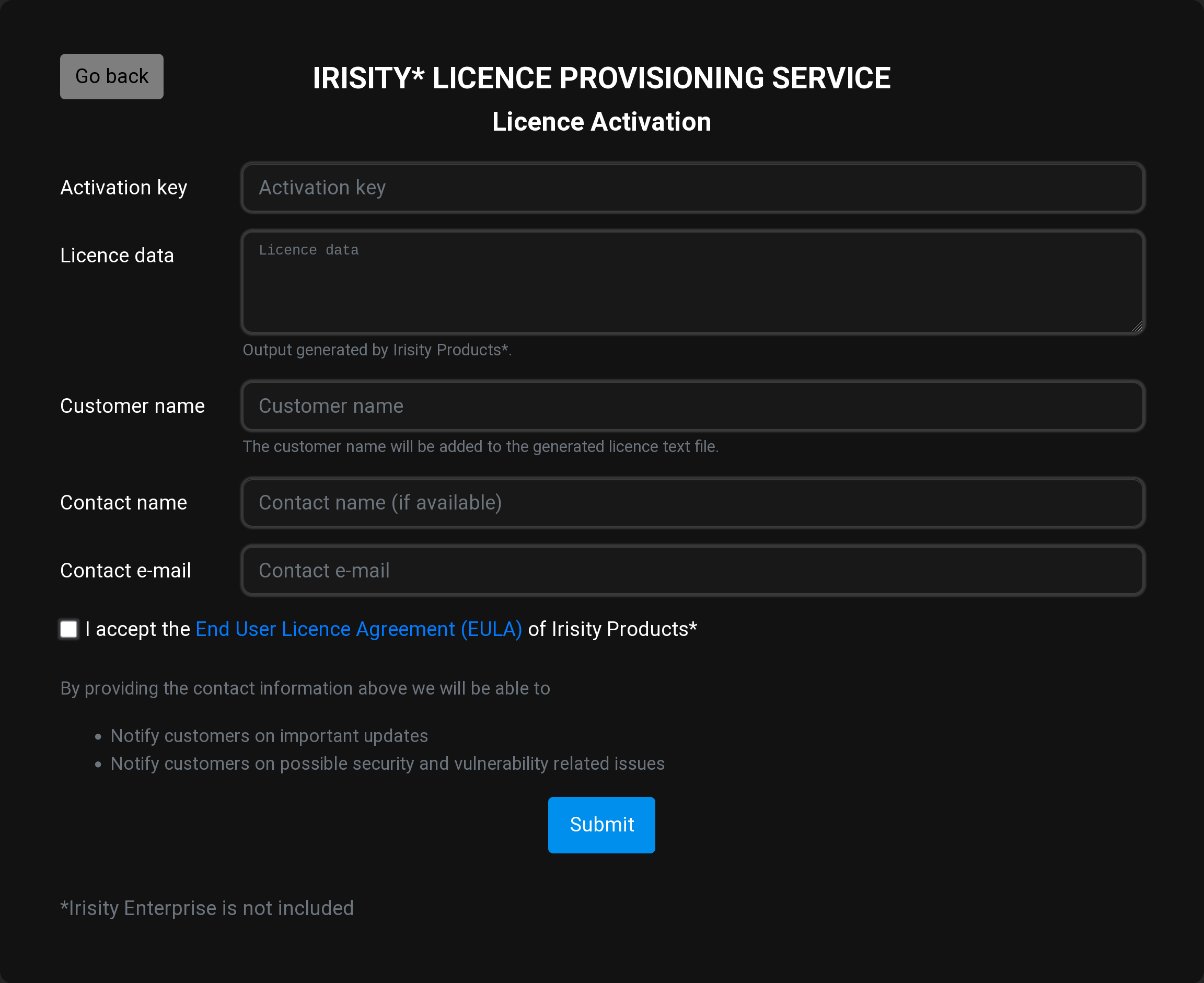Click the Go back button
The height and width of the screenshot is (983, 1204).
[x=111, y=76]
